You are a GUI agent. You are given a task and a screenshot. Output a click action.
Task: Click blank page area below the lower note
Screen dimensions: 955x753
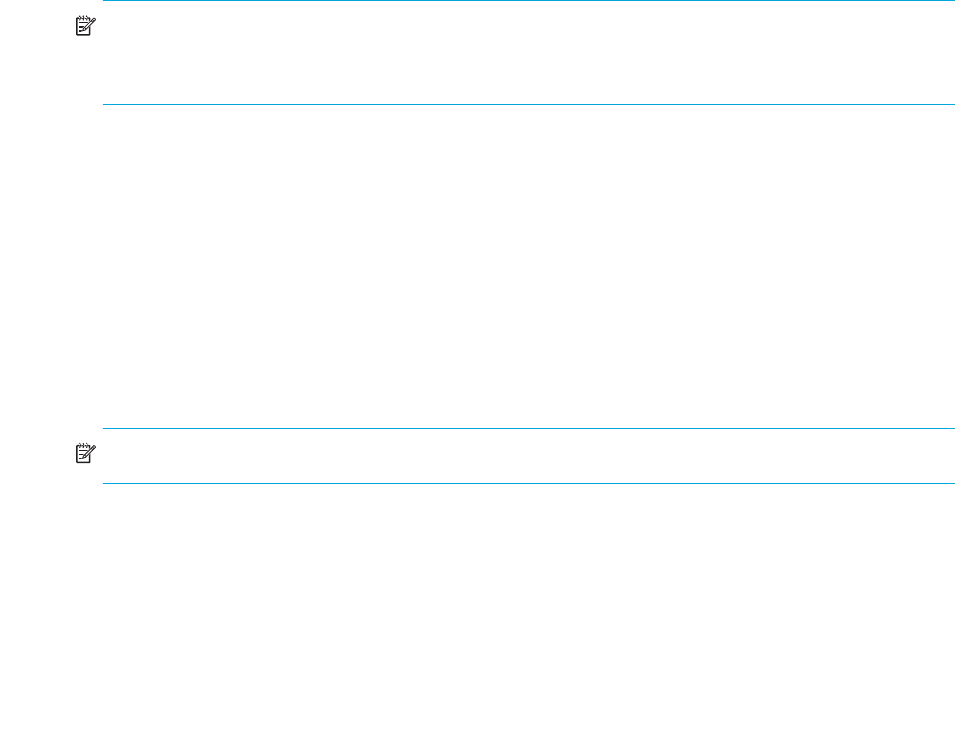coord(529,618)
